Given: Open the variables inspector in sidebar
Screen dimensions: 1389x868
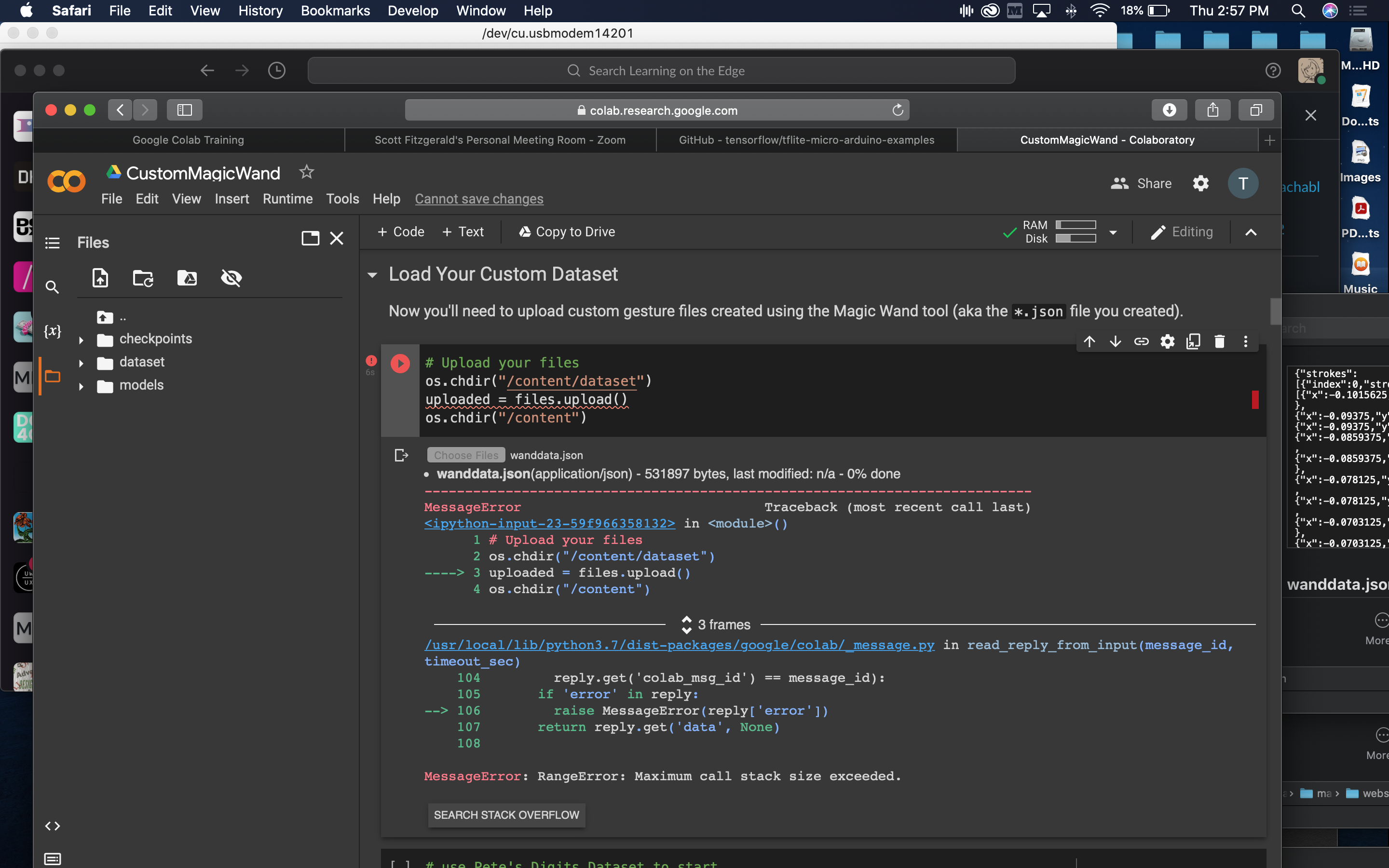Looking at the screenshot, I should click(x=52, y=331).
